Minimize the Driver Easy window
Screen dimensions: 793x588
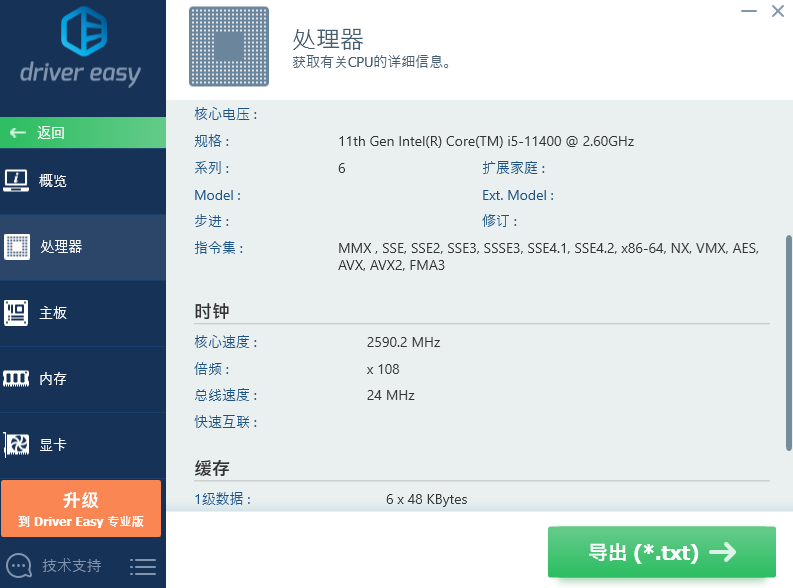click(749, 11)
